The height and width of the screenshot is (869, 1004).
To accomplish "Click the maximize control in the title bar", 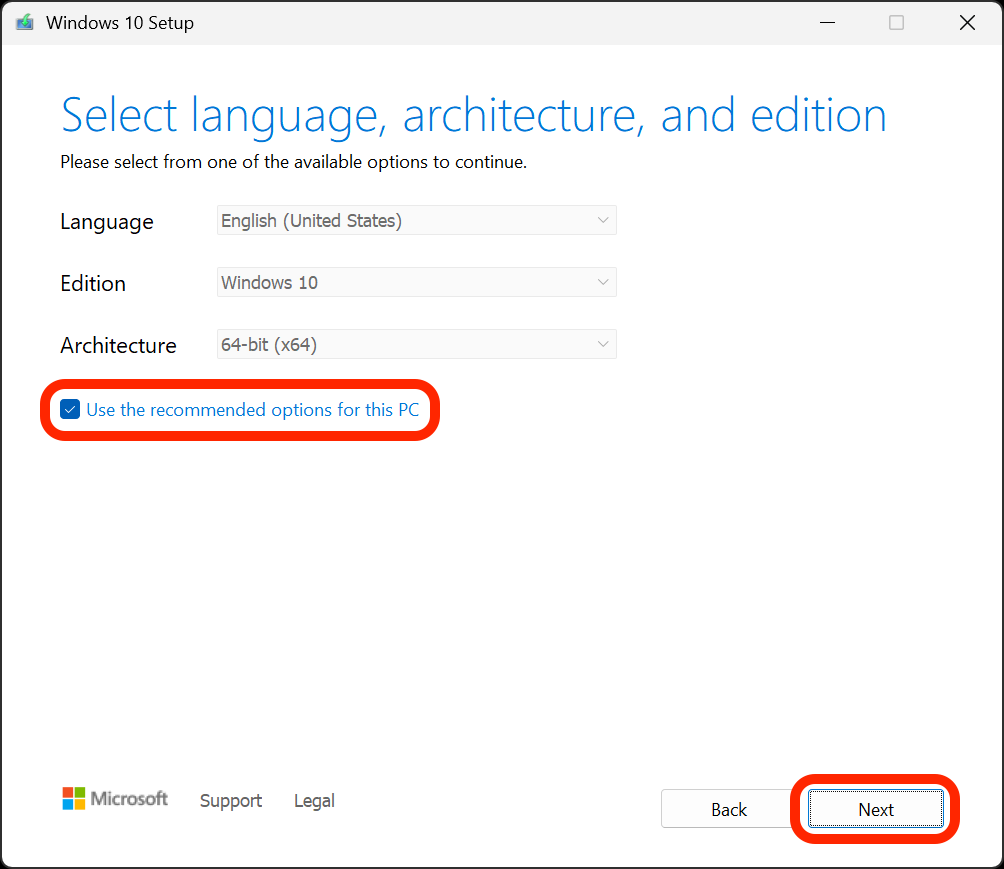I will point(896,22).
